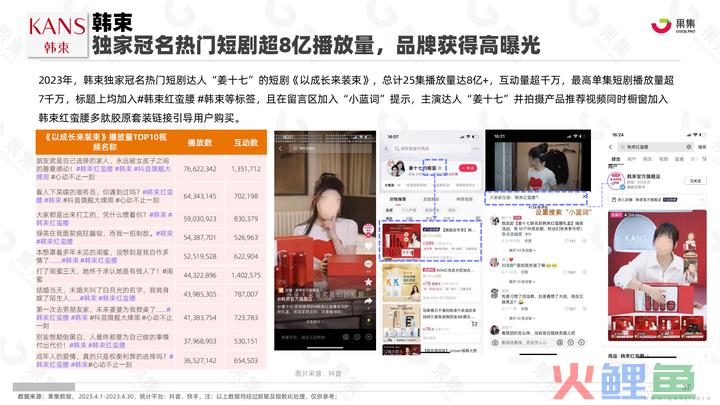Open comments bubble icon on the video

368,264
